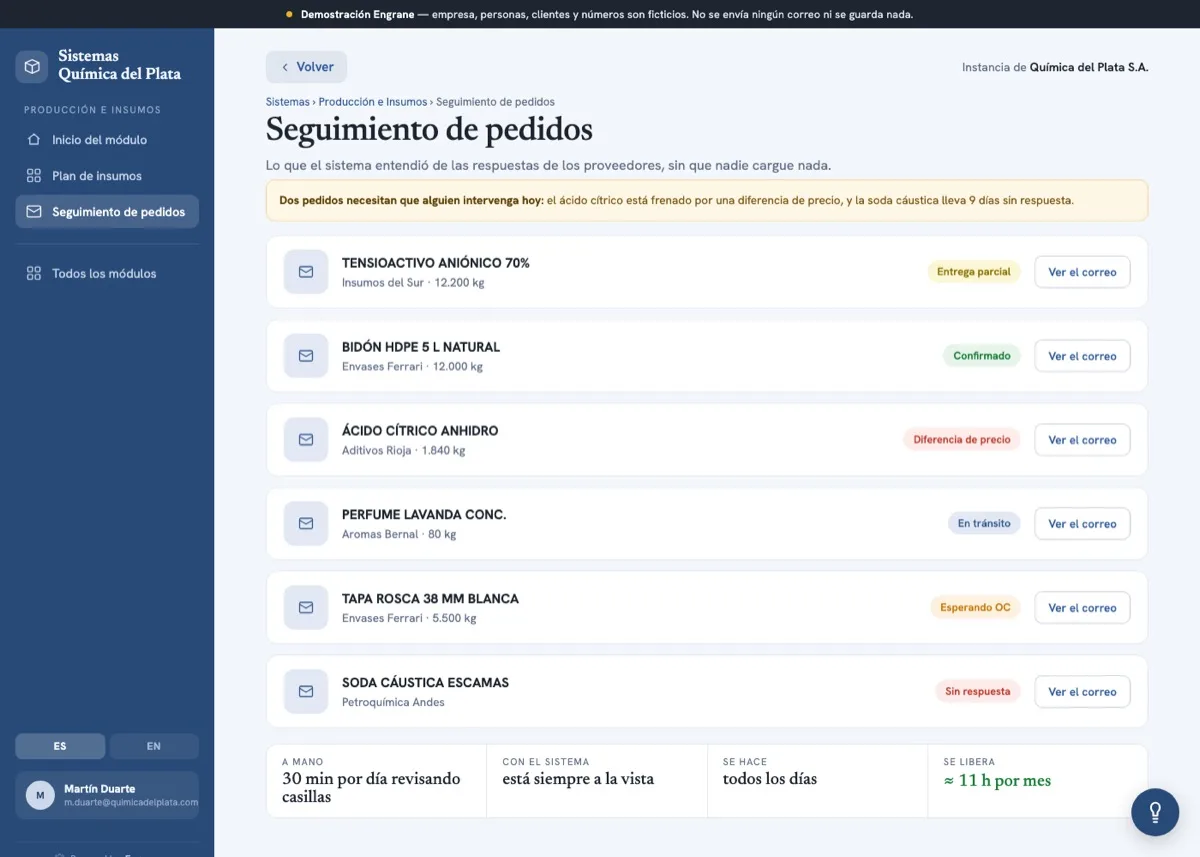Click the Diferencia de precio status badge
Screen dimensions: 1200x857
click(x=962, y=440)
